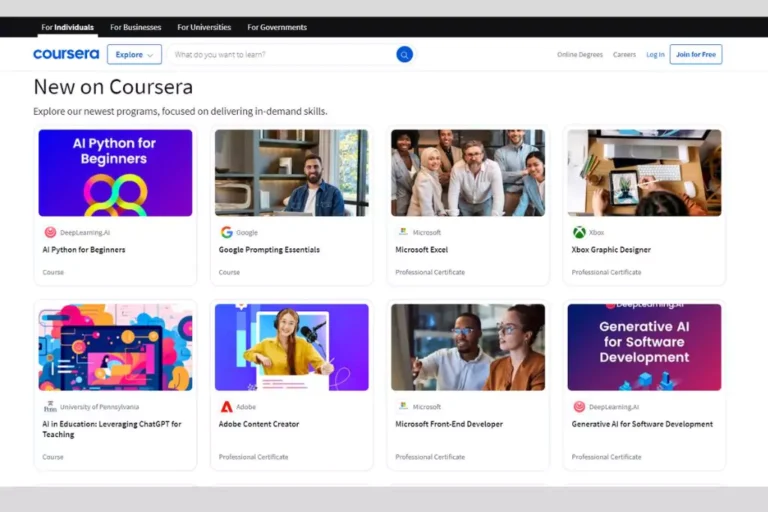Click the 'New on Coursera' heading
Viewport: 768px width, 512px height.
(113, 87)
